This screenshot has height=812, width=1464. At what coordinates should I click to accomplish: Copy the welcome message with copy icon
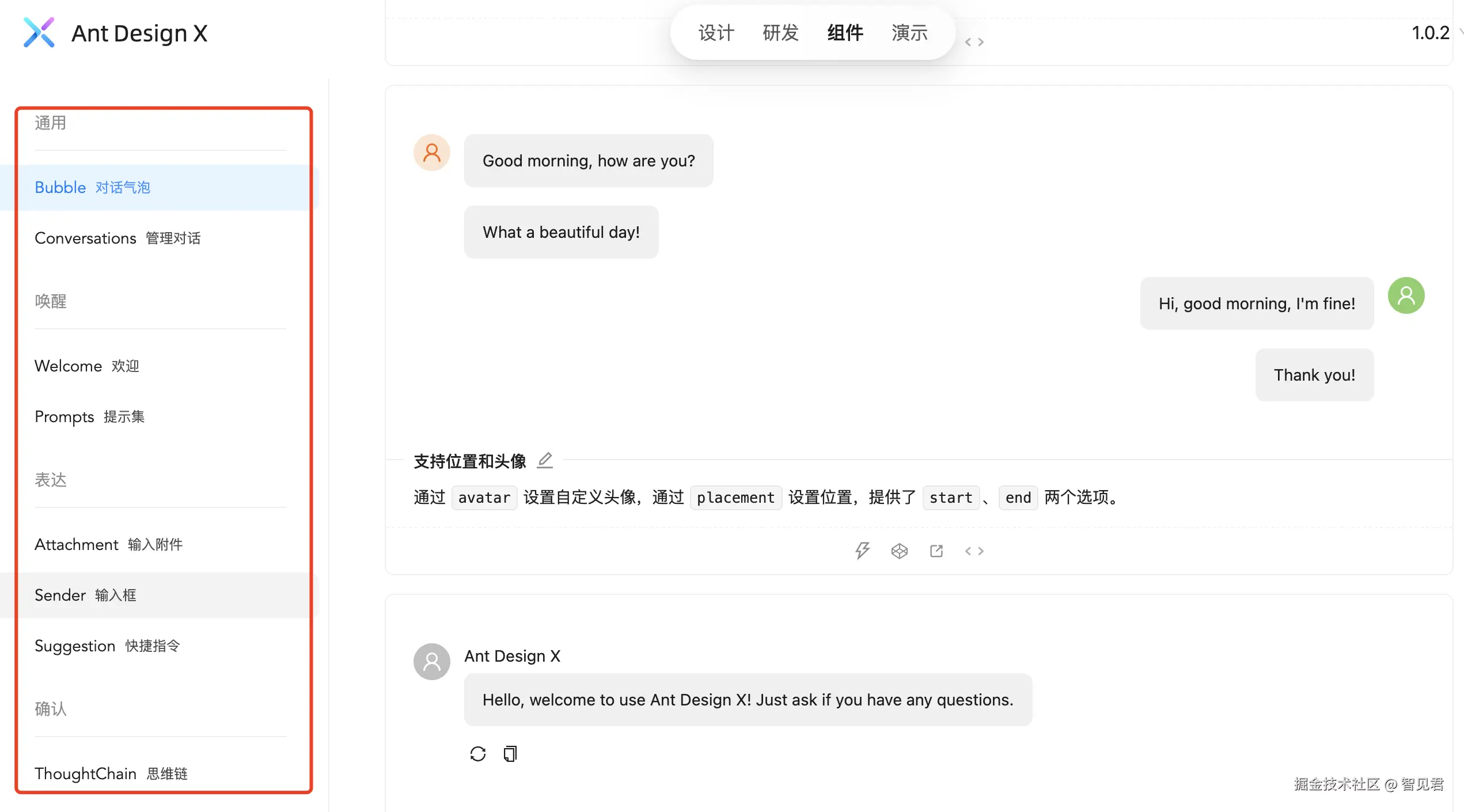tap(510, 754)
